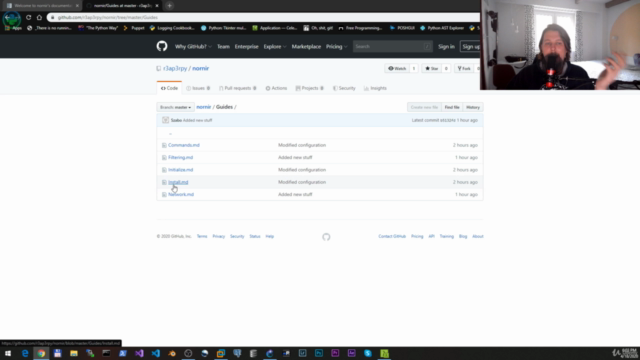This screenshot has height=360, width=640.
Task: Open the Contact GitHub footer link
Action: click(392, 236)
